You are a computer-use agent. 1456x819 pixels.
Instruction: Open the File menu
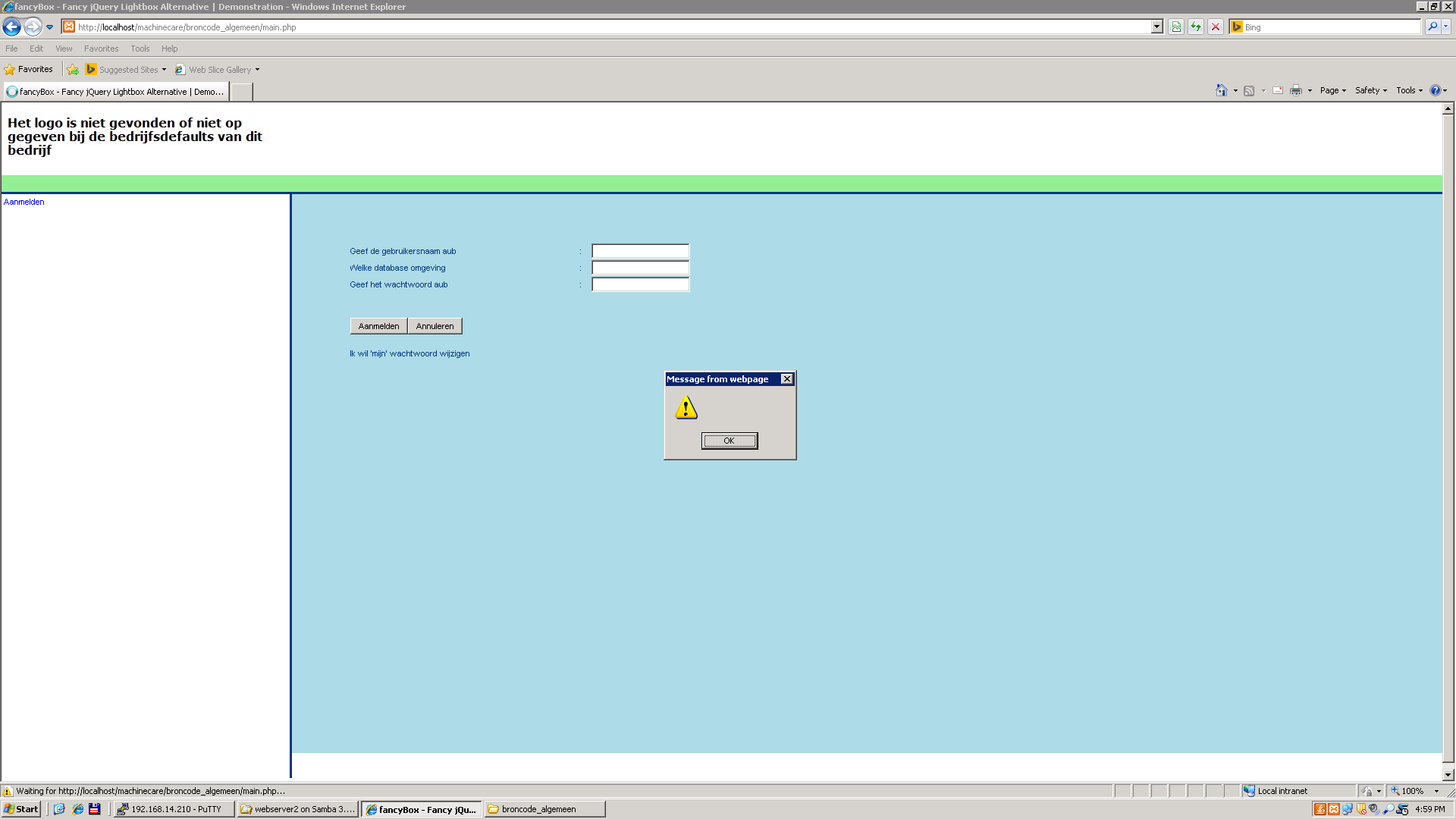pos(11,49)
